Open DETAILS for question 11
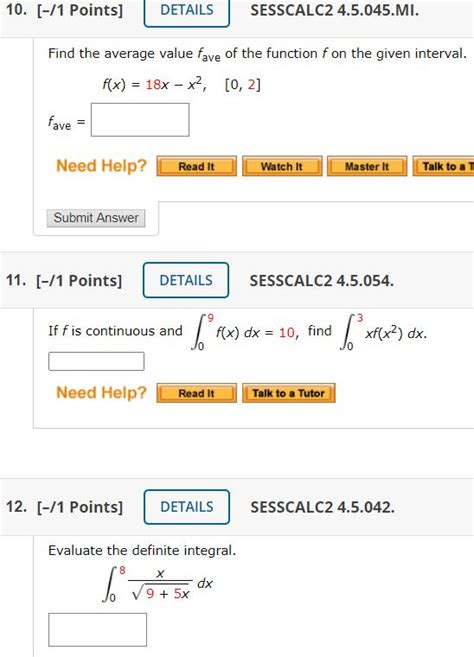The width and height of the screenshot is (474, 657). point(186,280)
